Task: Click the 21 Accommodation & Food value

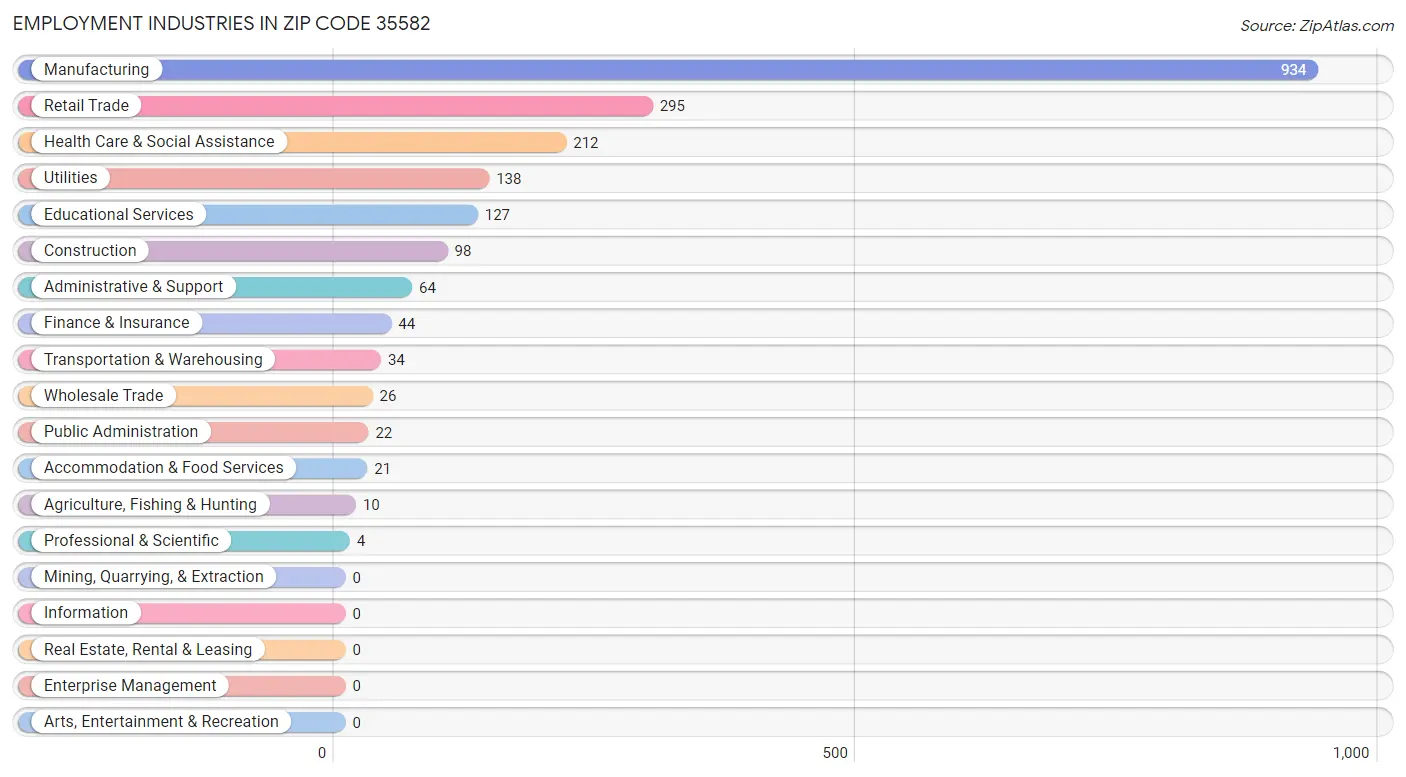Action: point(383,469)
